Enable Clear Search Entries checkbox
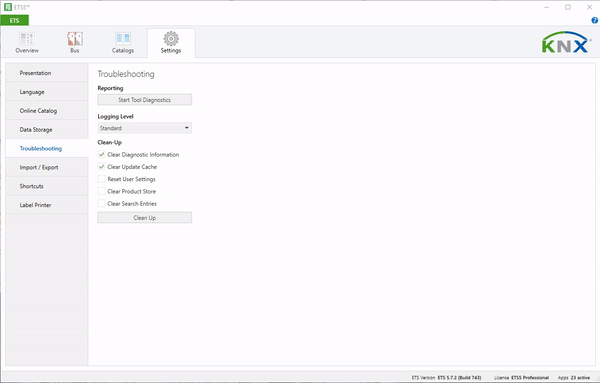The width and height of the screenshot is (600, 383). pos(101,204)
